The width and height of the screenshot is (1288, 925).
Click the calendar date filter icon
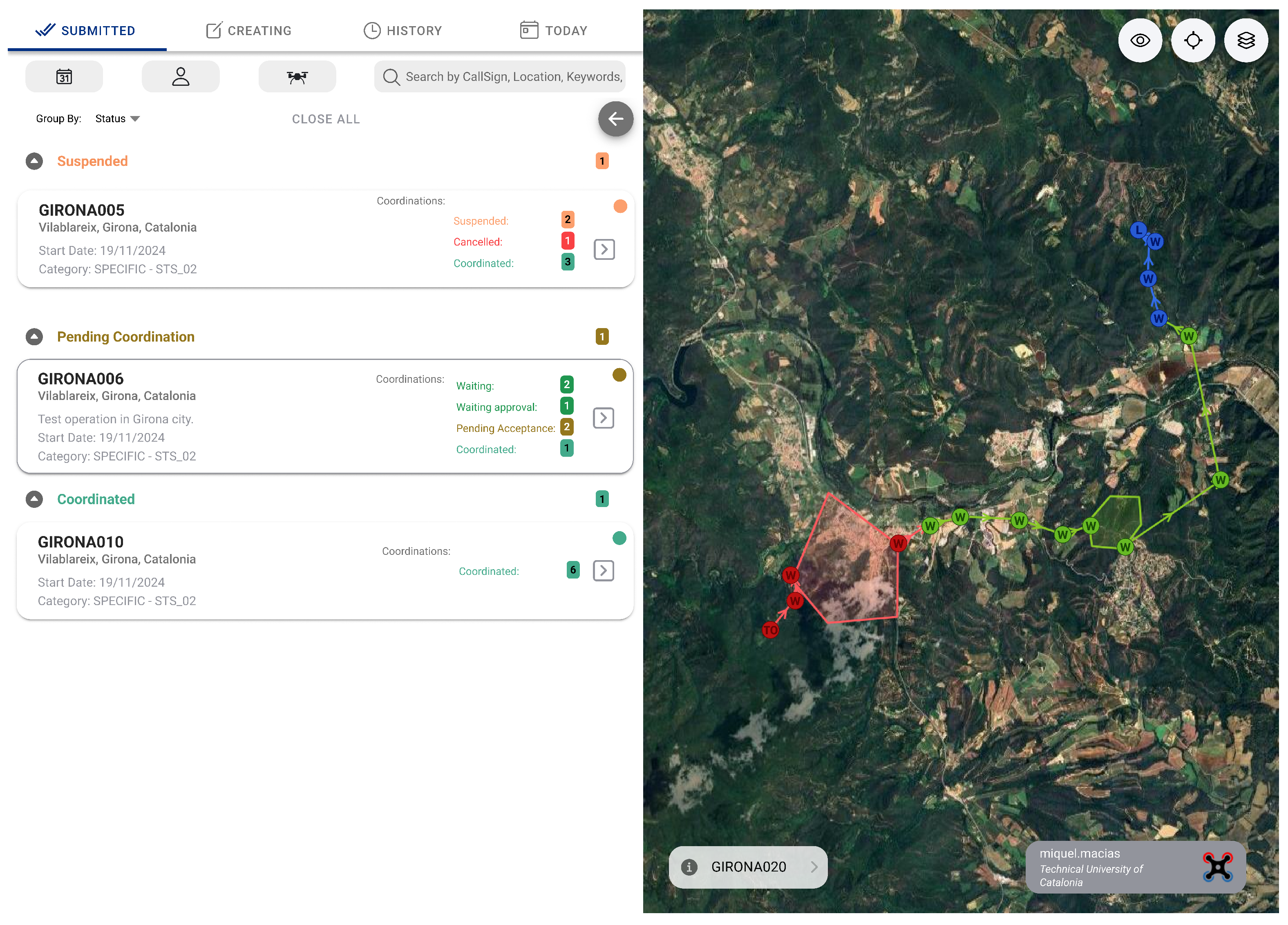pyautogui.click(x=64, y=77)
